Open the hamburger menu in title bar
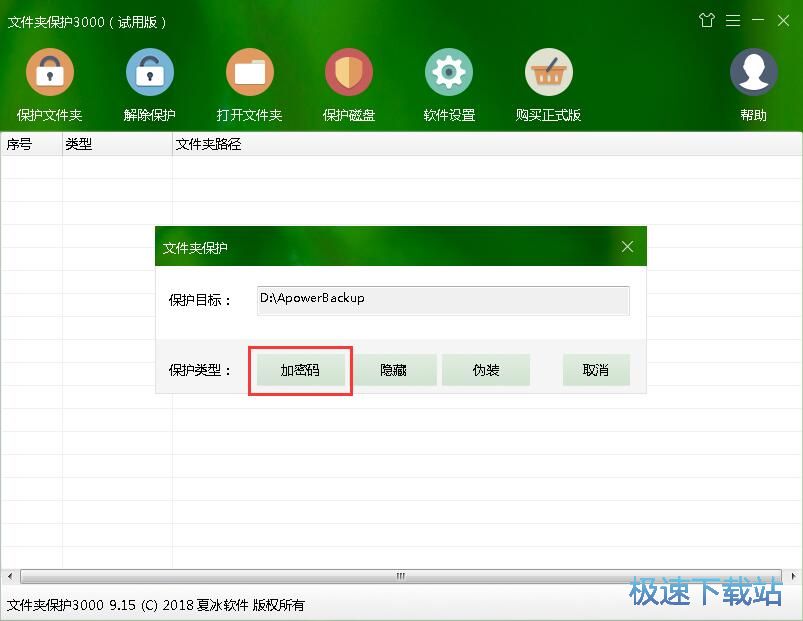The width and height of the screenshot is (803, 621). pos(733,20)
